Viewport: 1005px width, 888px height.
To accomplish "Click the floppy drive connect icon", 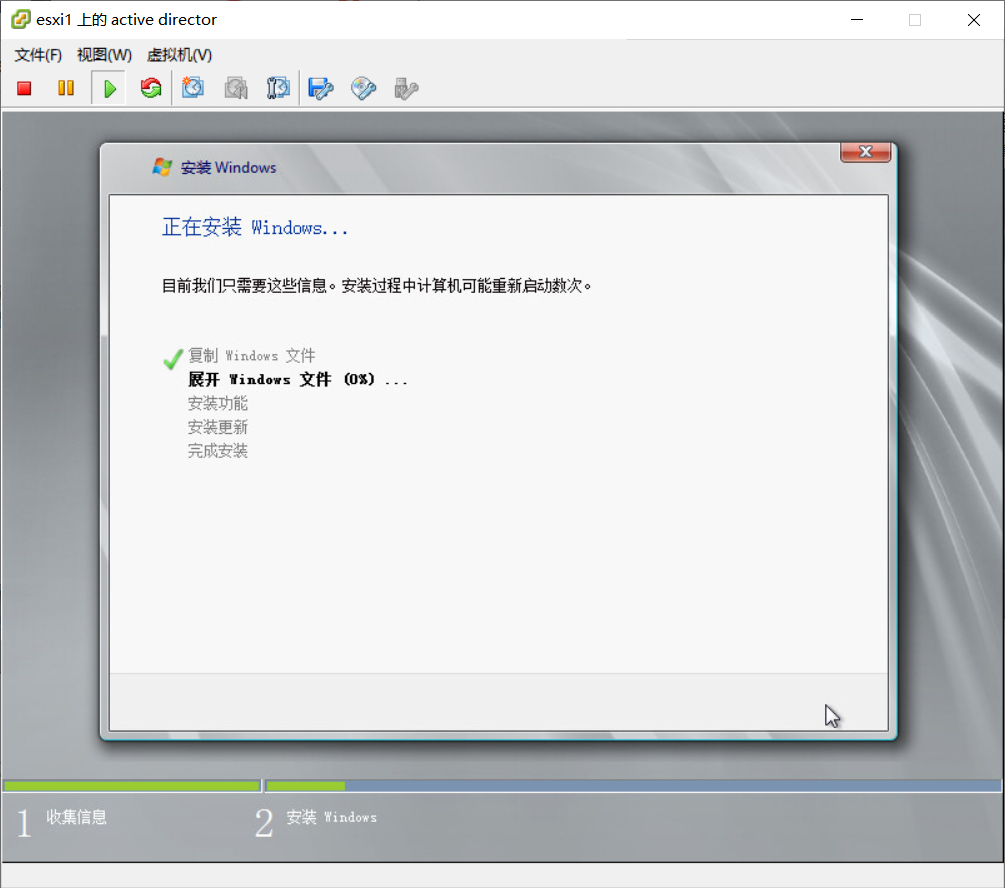I will 320,88.
